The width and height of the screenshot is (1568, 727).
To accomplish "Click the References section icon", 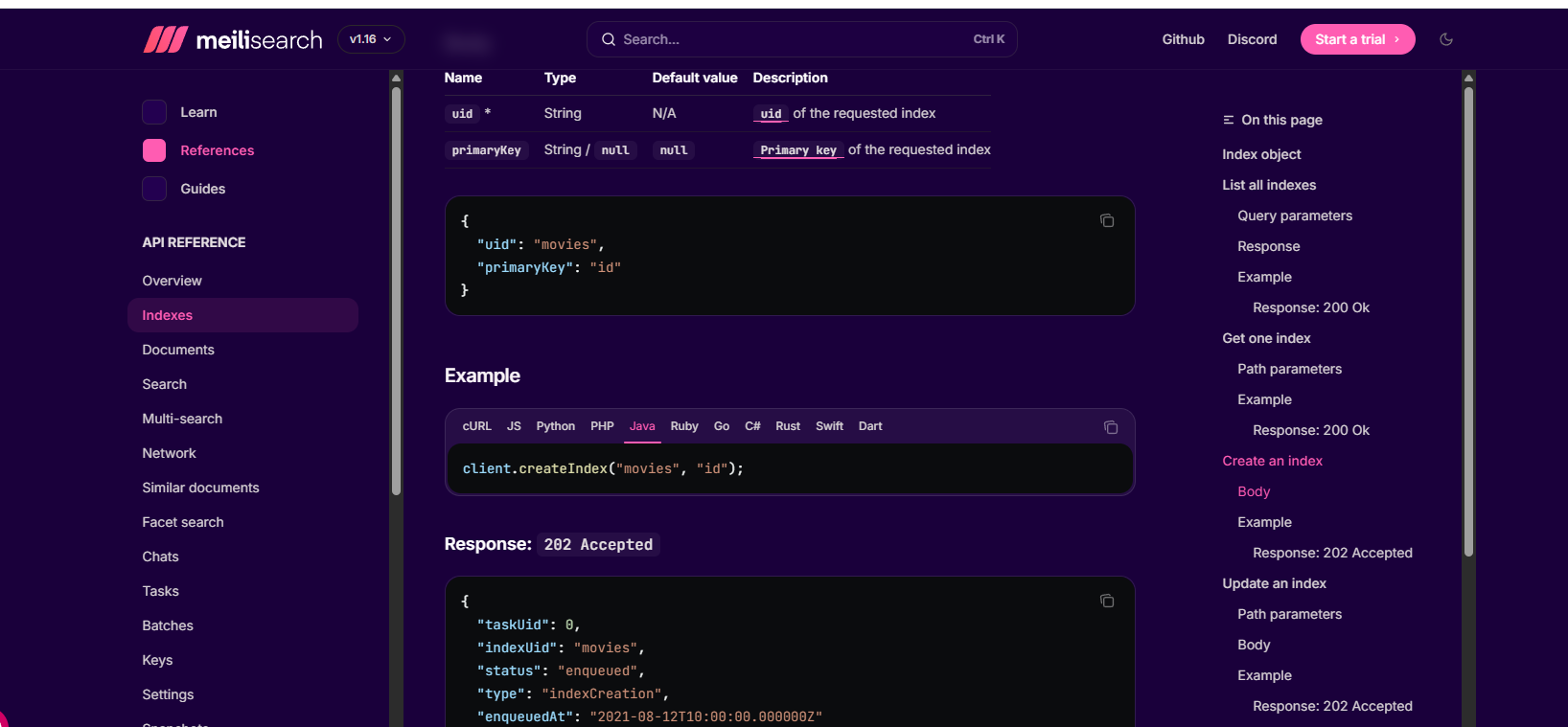I will (x=154, y=150).
